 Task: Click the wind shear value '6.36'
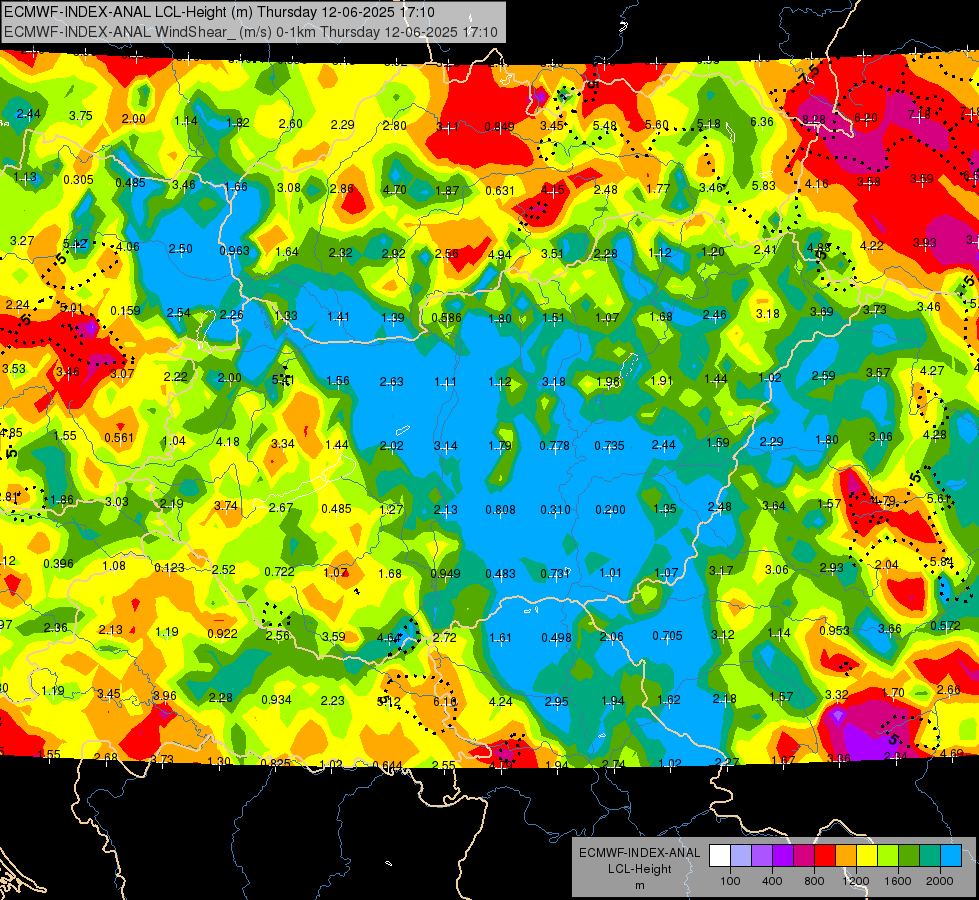coord(762,122)
